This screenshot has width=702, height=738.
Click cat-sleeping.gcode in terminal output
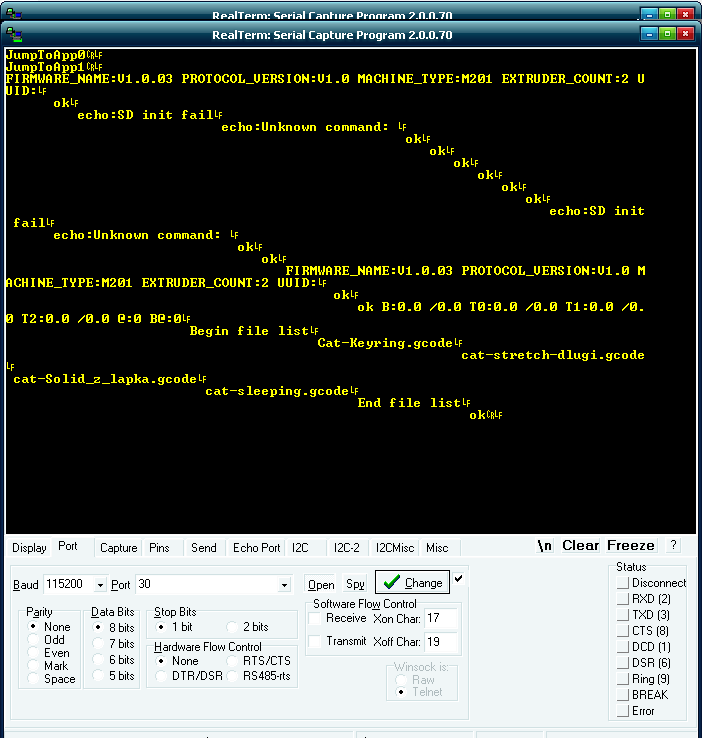pos(277,391)
